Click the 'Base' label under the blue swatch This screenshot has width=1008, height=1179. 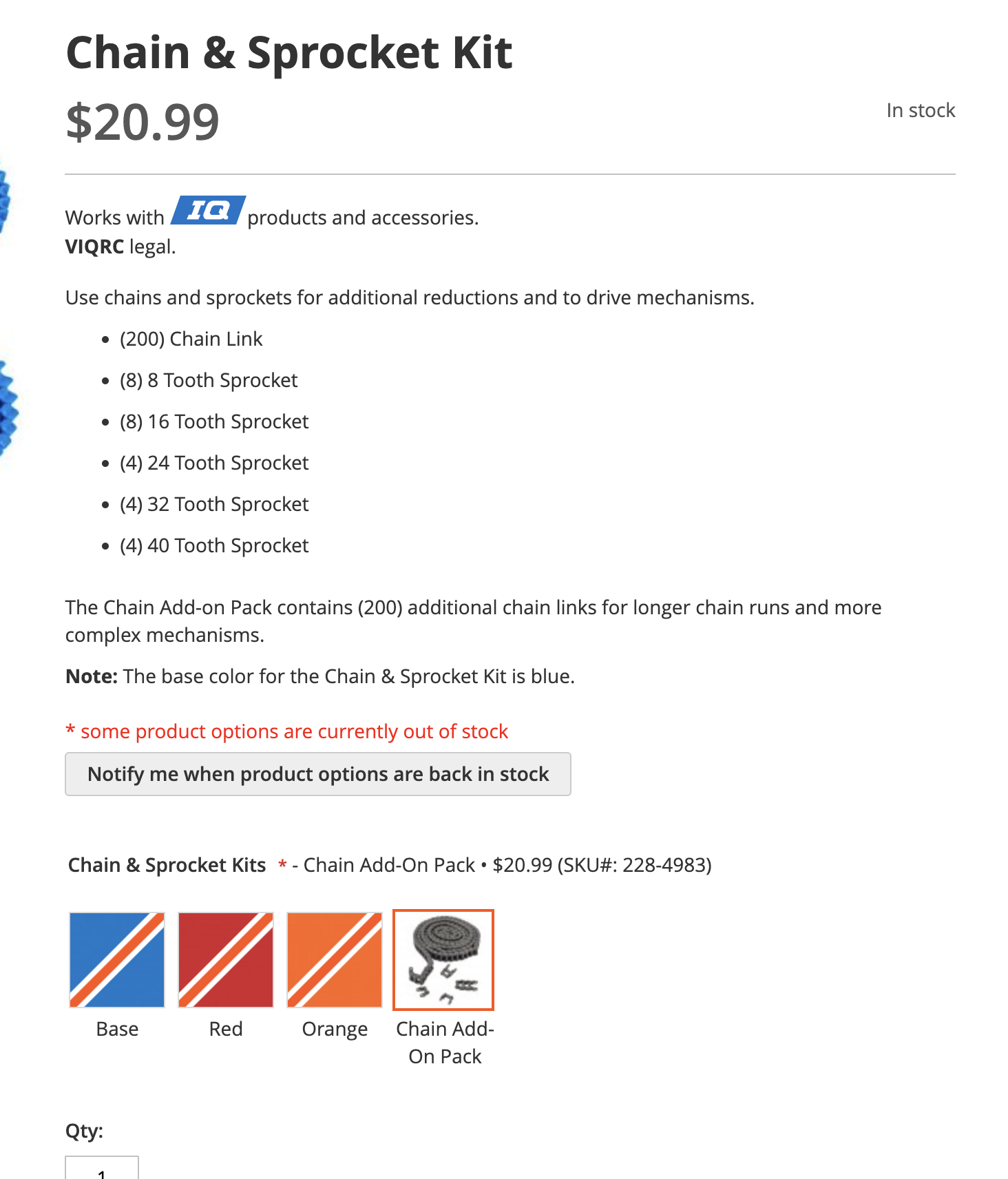[117, 1029]
